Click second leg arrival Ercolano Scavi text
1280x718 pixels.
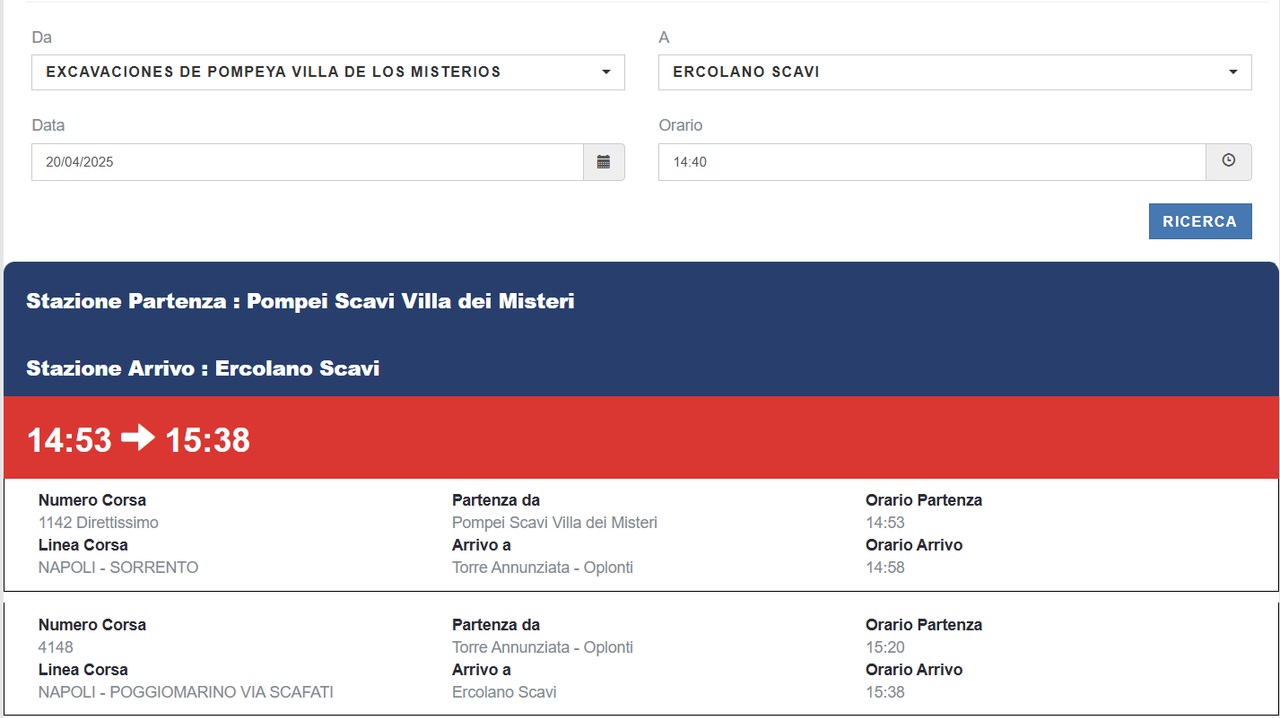pos(504,692)
